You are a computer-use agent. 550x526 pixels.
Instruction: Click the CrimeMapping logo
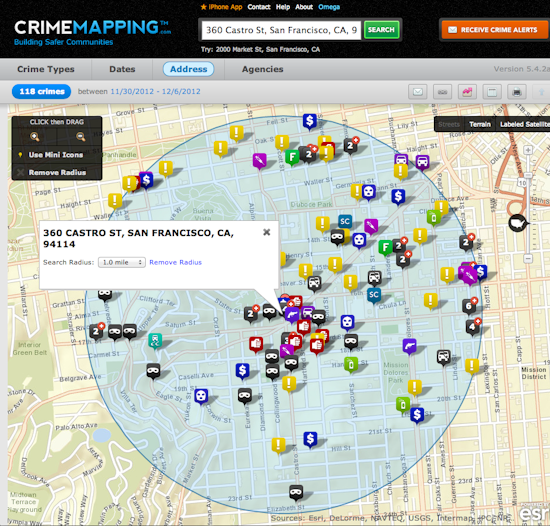point(92,33)
